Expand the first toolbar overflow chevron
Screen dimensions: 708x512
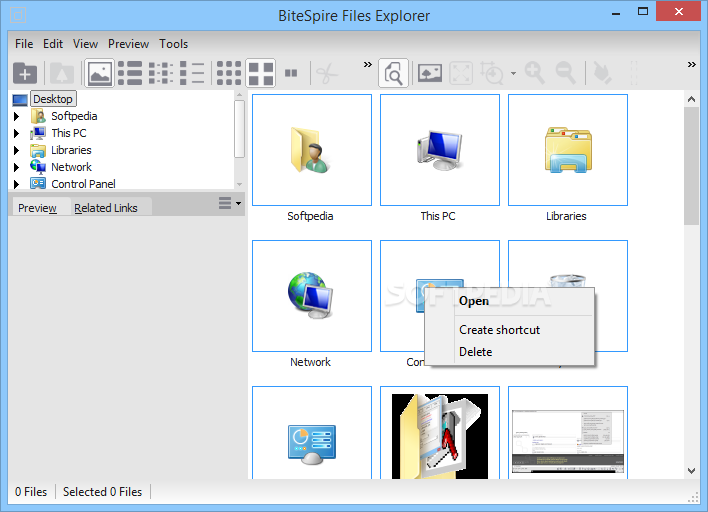click(x=368, y=65)
